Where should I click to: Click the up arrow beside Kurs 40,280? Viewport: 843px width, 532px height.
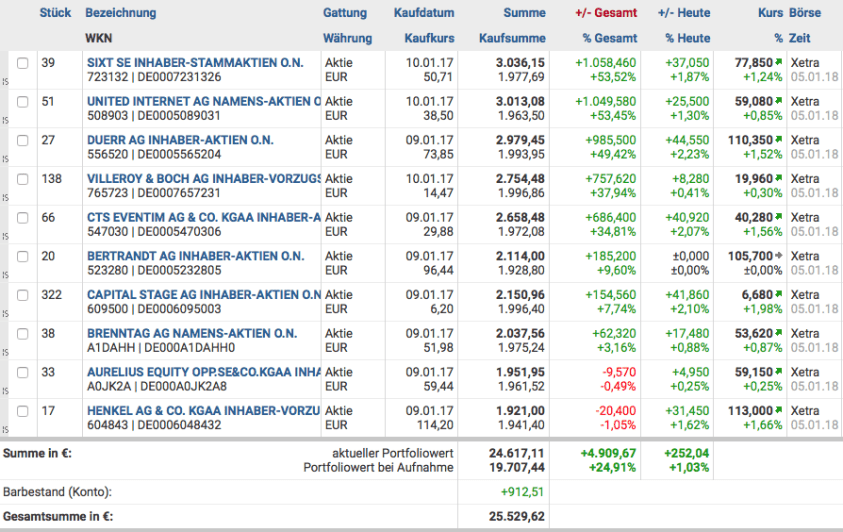[778, 217]
